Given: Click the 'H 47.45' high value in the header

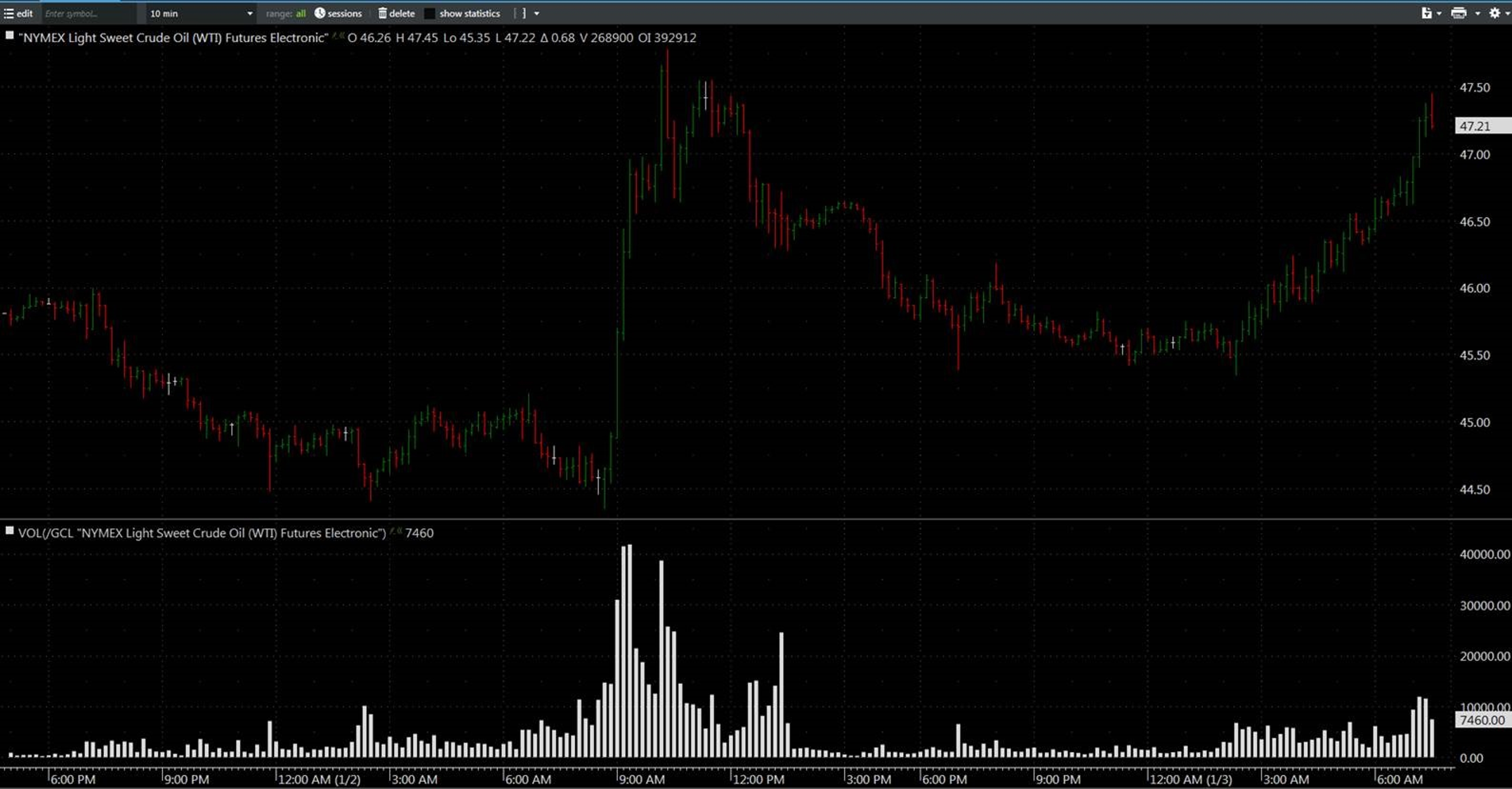Looking at the screenshot, I should (x=417, y=37).
